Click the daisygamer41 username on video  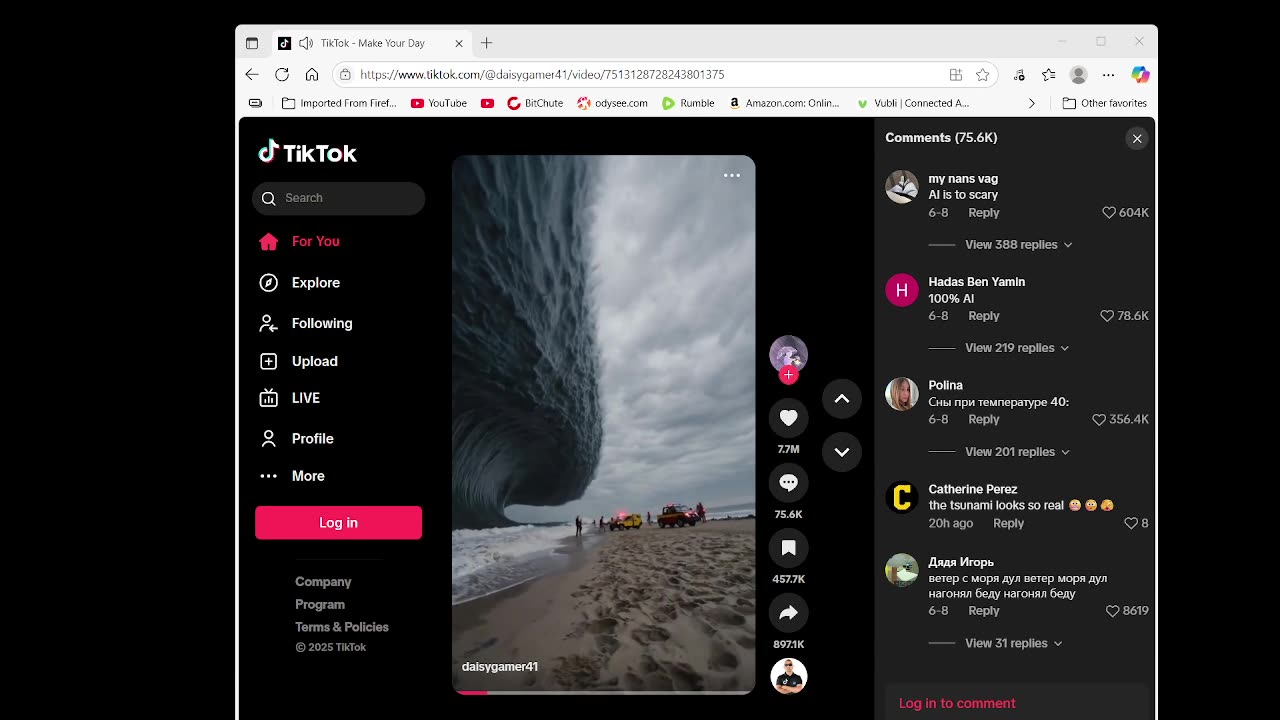click(x=500, y=667)
